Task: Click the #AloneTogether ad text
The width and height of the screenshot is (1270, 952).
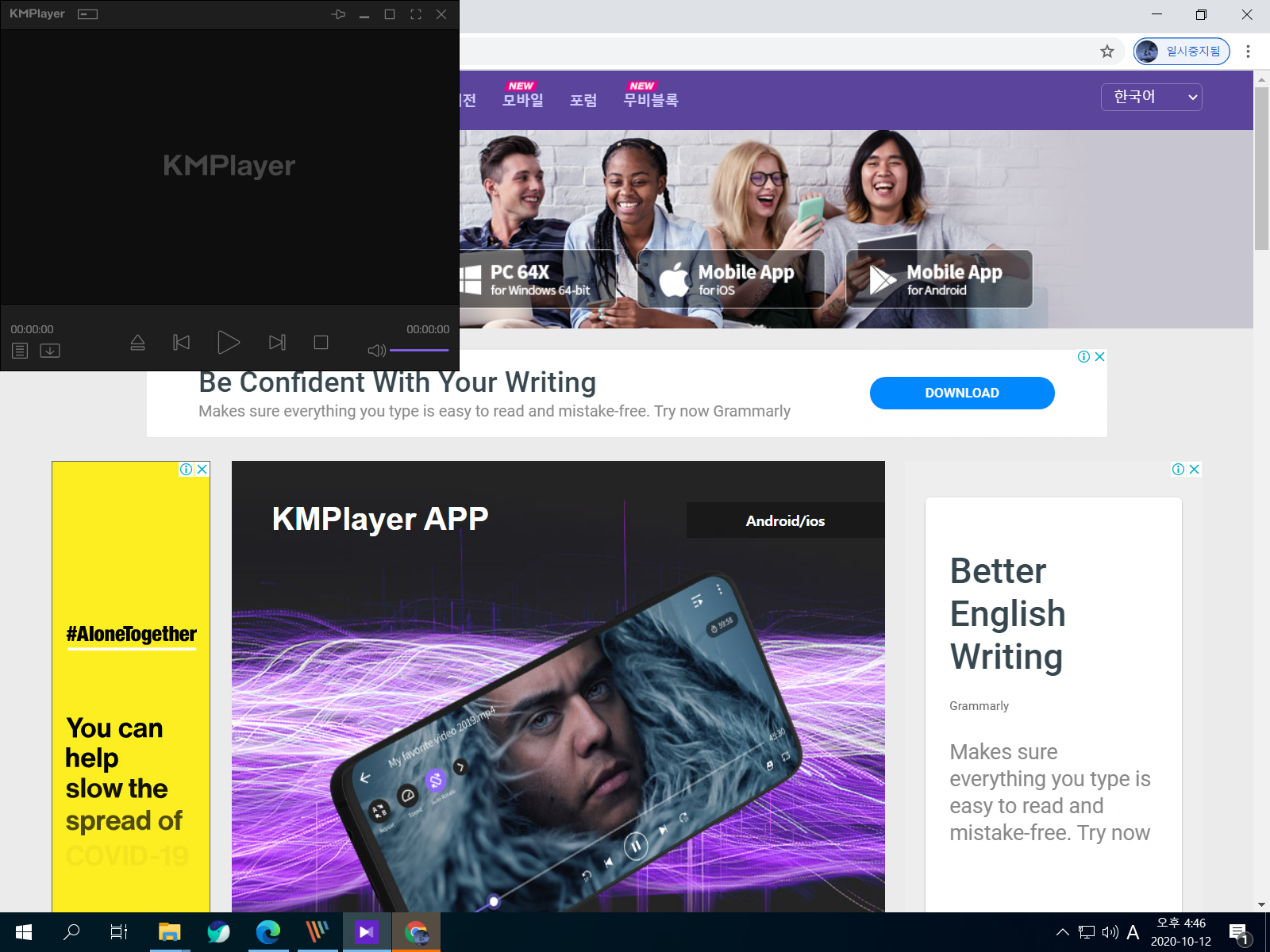Action: point(131,634)
